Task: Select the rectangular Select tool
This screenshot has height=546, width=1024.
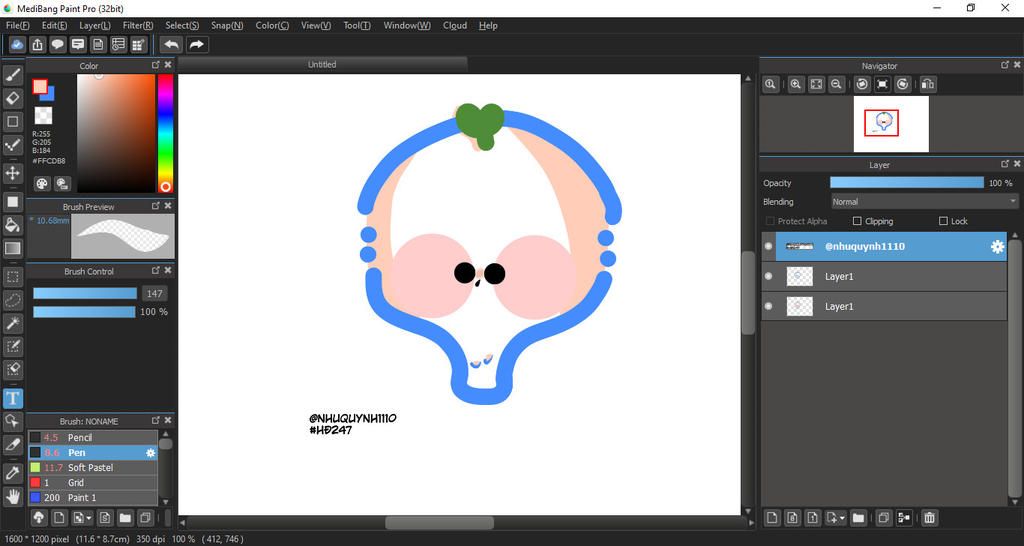Action: (12, 276)
